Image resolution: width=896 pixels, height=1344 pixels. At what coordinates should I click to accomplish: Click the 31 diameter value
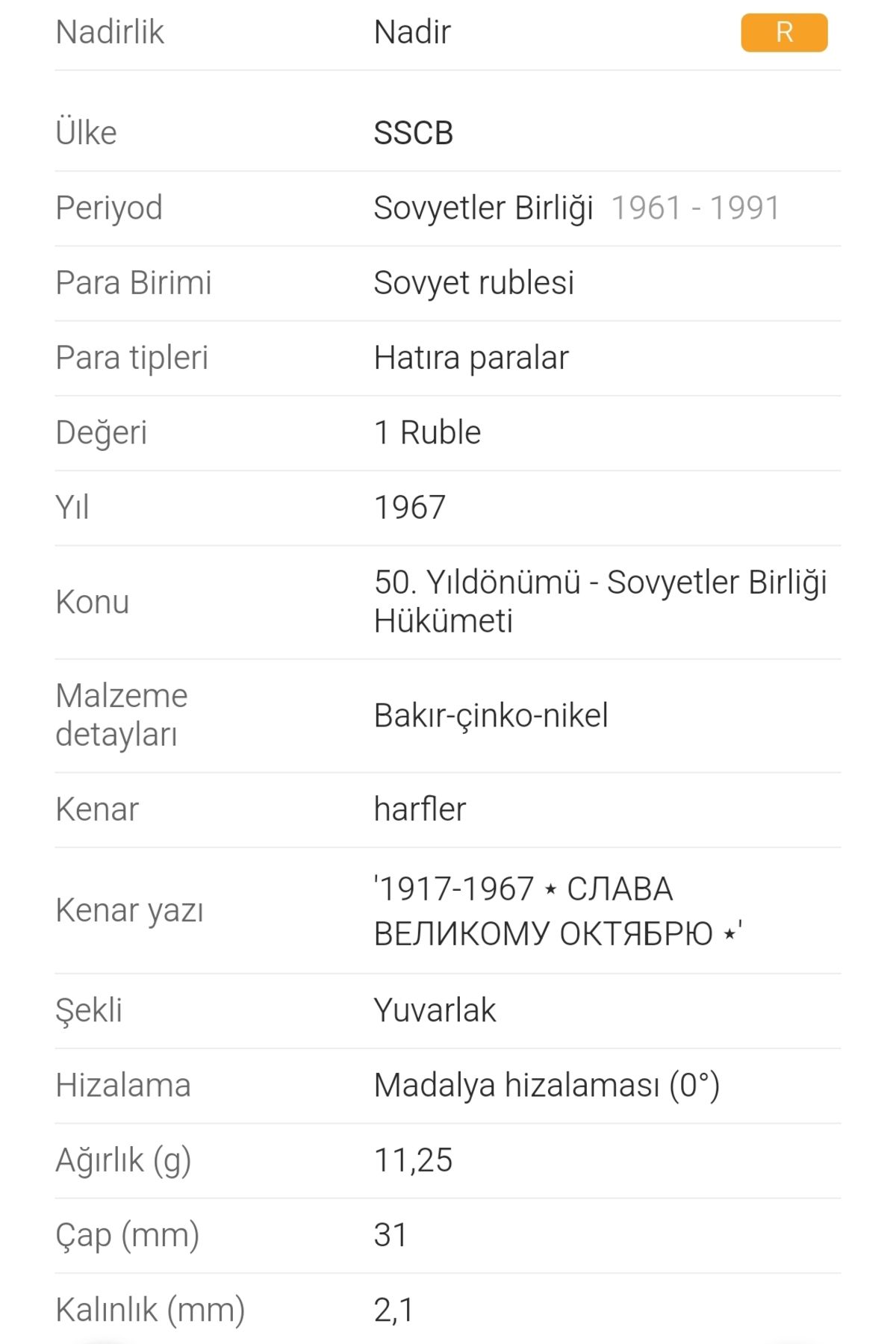(x=391, y=1236)
